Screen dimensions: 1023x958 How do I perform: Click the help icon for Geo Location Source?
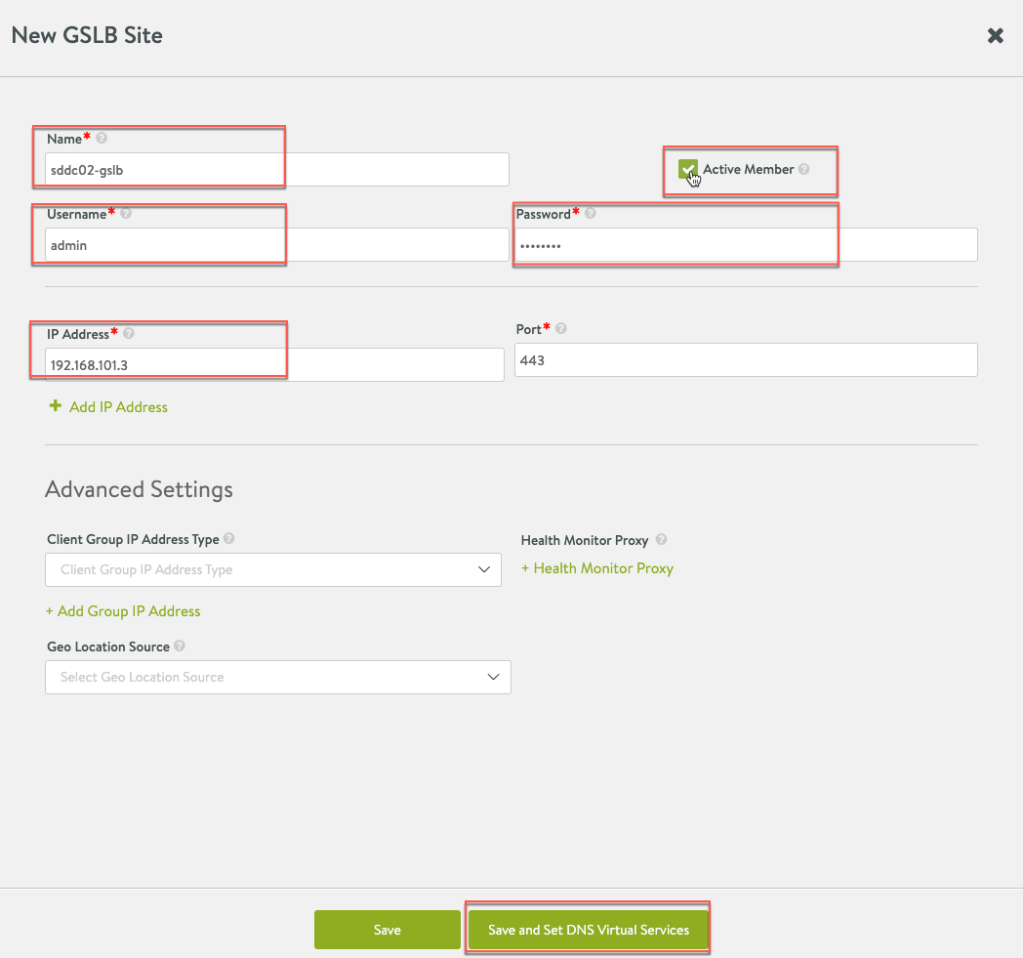pos(180,647)
